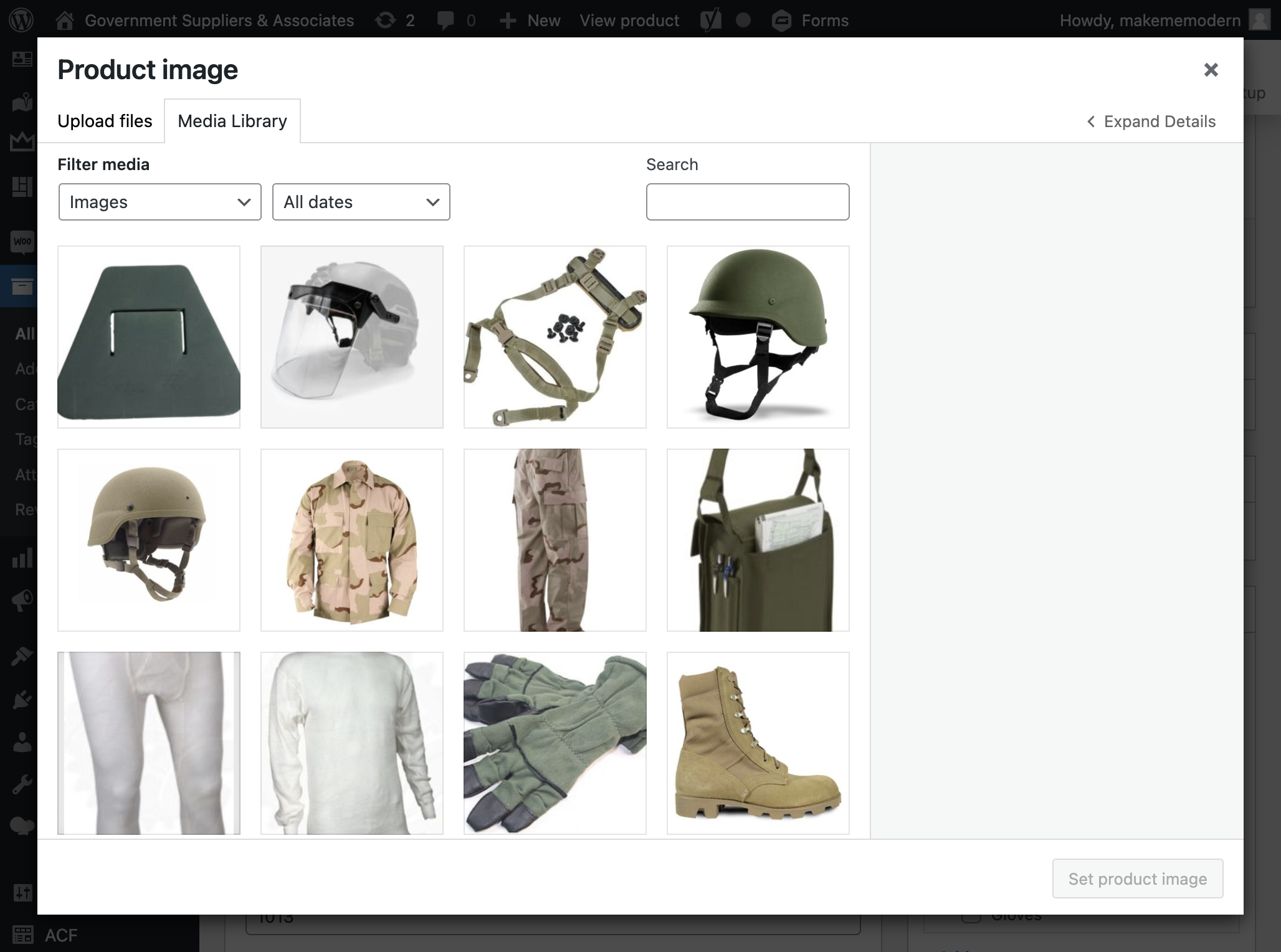Image resolution: width=1281 pixels, height=952 pixels.
Task: Click the site home icon
Action: pos(65,21)
